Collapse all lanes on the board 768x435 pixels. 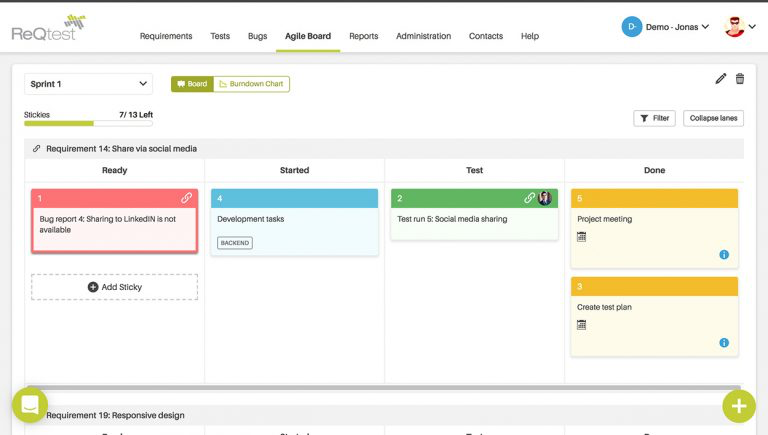click(713, 118)
